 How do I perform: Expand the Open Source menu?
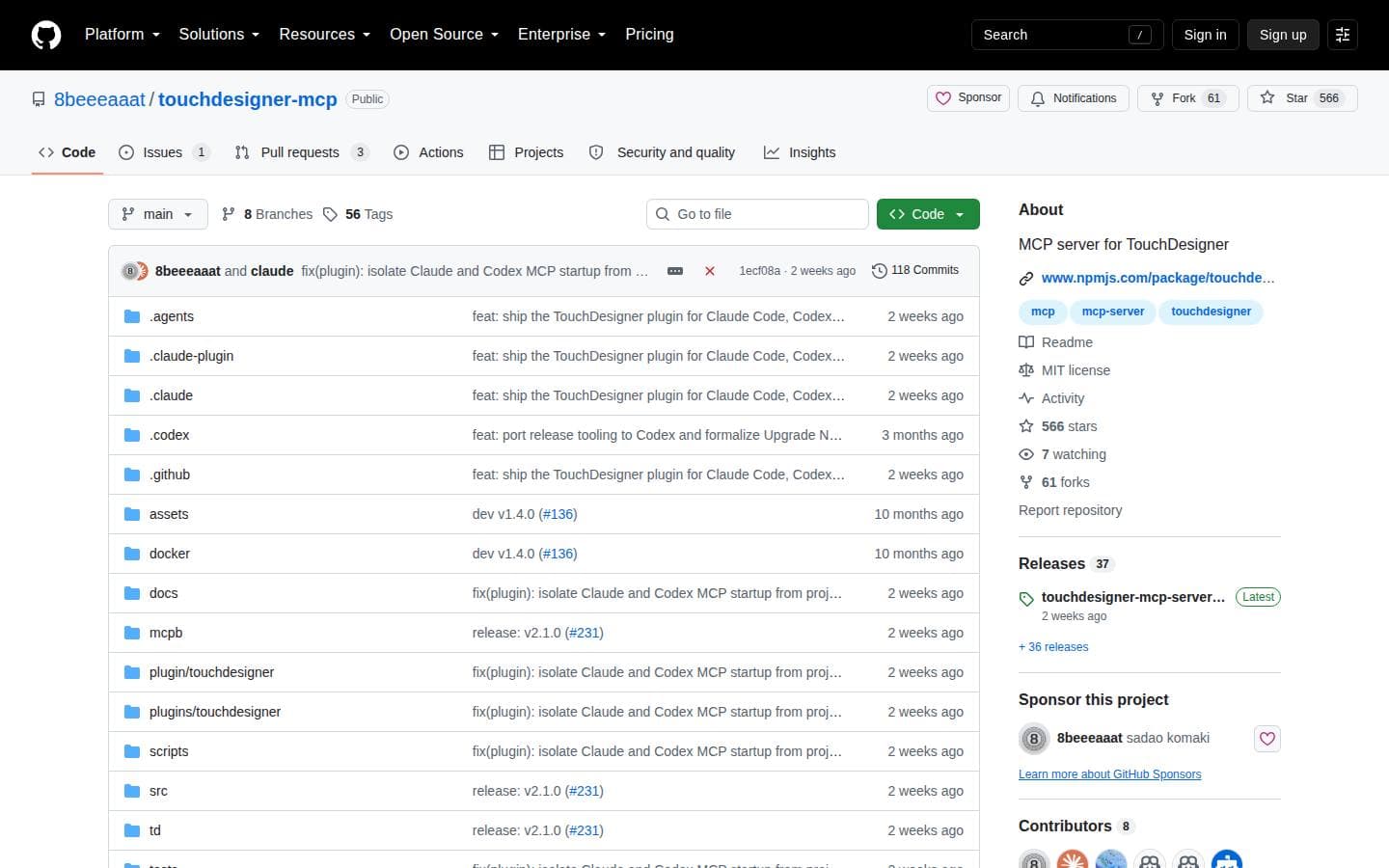tap(445, 35)
